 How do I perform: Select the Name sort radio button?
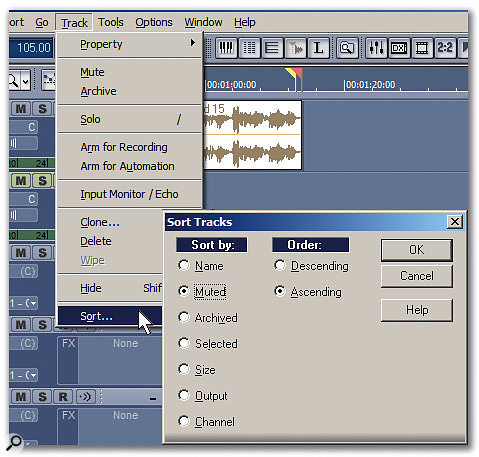[x=184, y=265]
